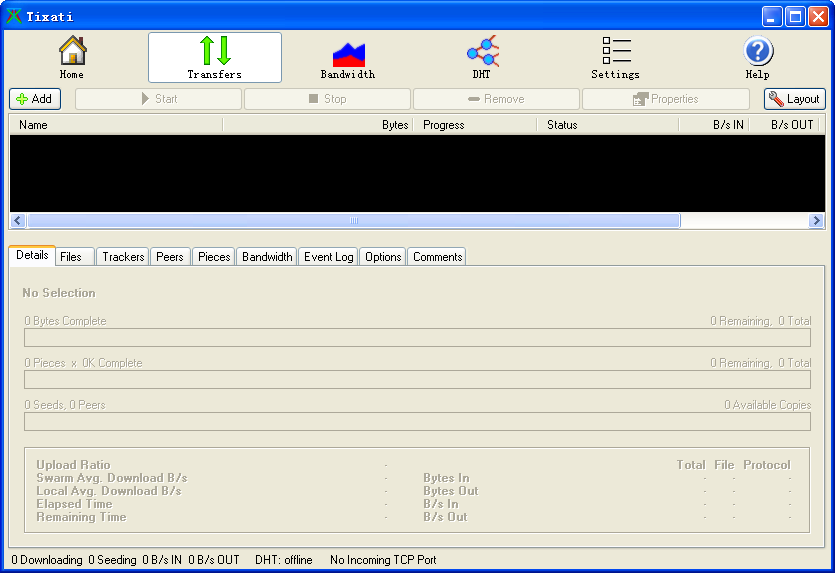
Task: Click the left scroll arrow of transfer list
Action: [x=18, y=220]
